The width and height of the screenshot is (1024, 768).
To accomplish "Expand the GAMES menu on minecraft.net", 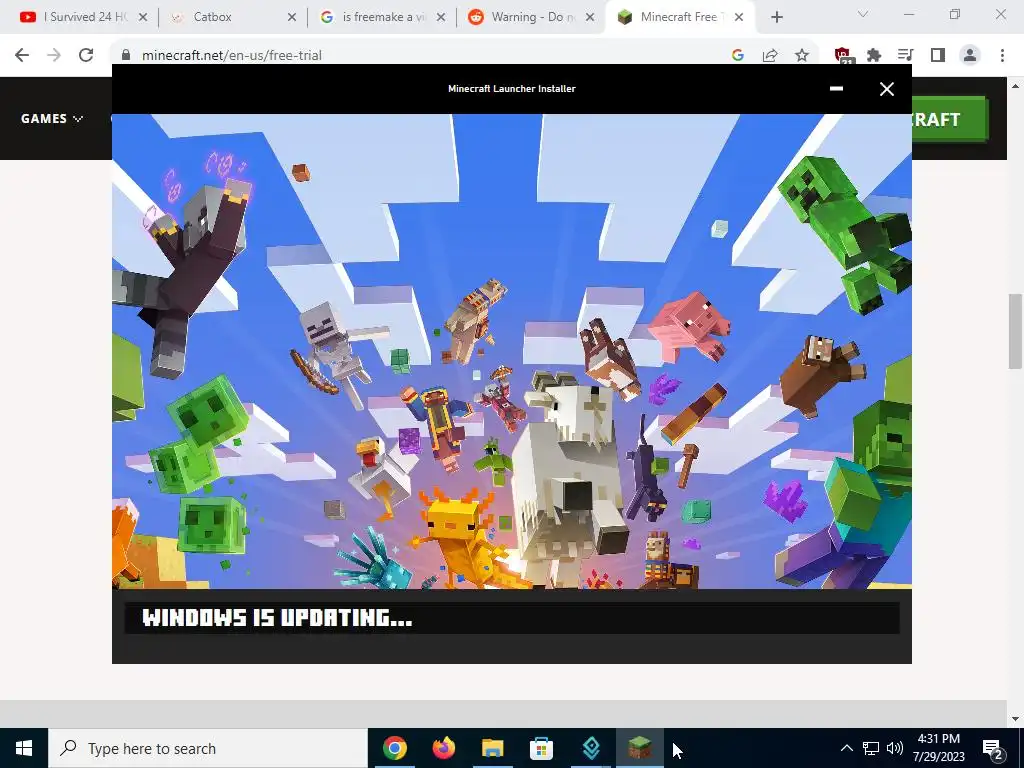I will pos(52,118).
